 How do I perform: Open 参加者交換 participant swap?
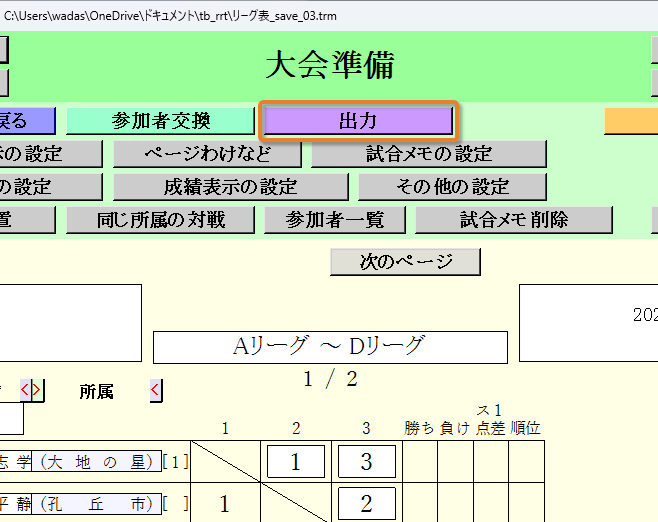pos(160,121)
